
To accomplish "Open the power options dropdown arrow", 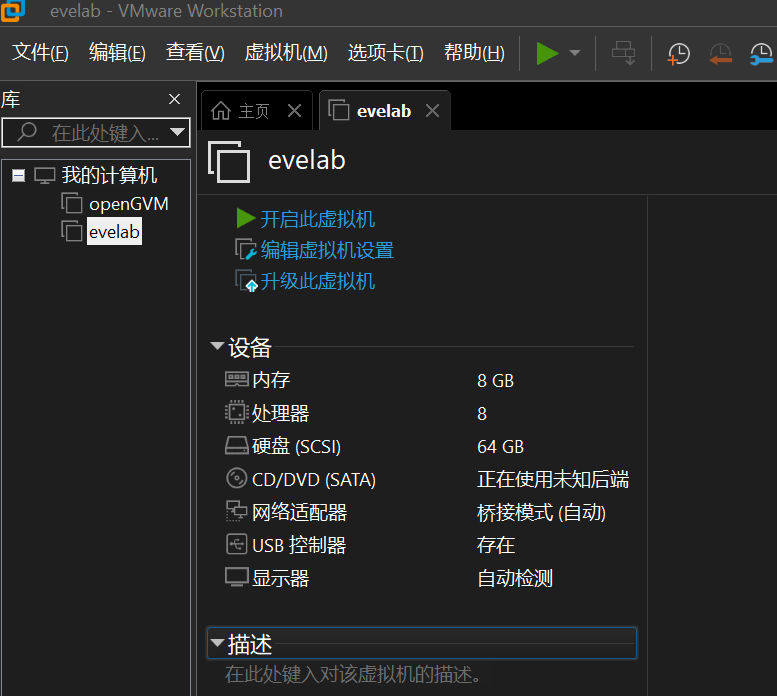I will (x=575, y=53).
